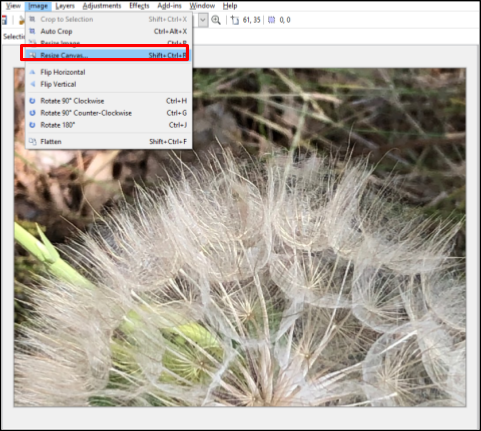The image size is (481, 431).
Task: Click the Auto Crop icon
Action: (32, 31)
